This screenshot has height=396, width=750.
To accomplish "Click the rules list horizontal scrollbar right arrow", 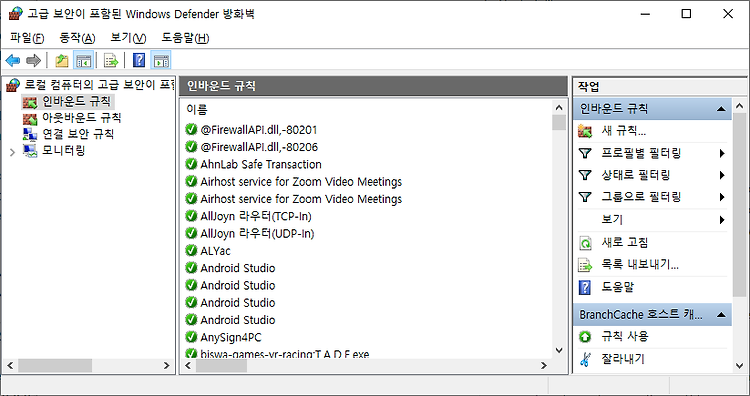I will (x=543, y=366).
